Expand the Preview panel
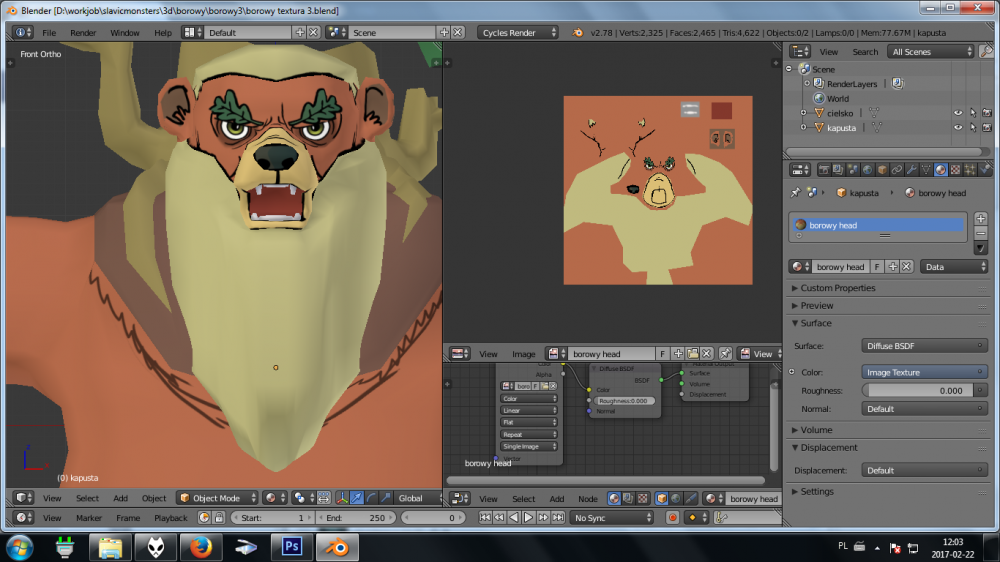The image size is (1000, 562). 816,306
